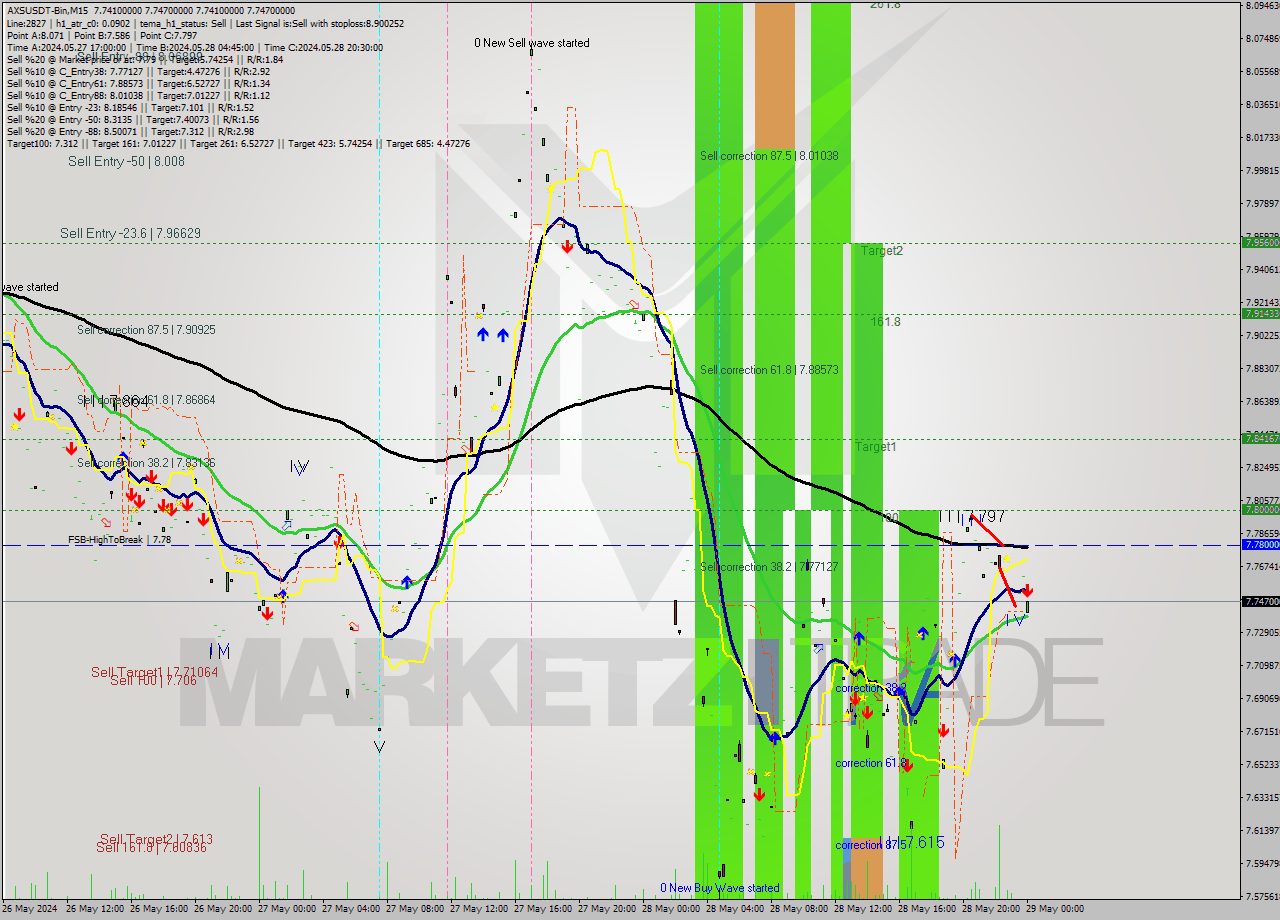Click the '27 May 16:00' time axis label
Image resolution: width=1280 pixels, height=920 pixels.
pyautogui.click(x=544, y=909)
